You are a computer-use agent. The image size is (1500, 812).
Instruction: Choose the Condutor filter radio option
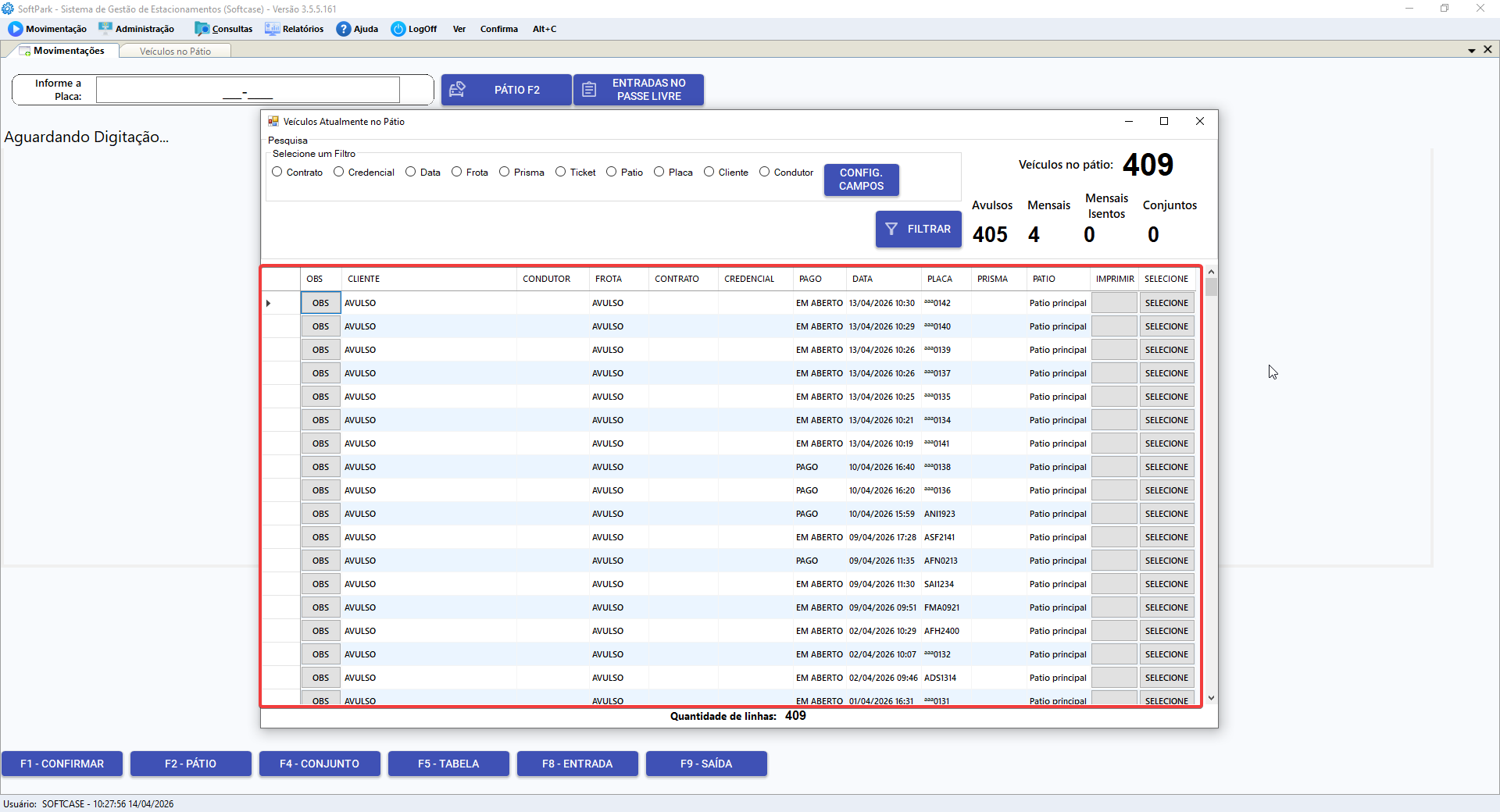[x=765, y=172]
